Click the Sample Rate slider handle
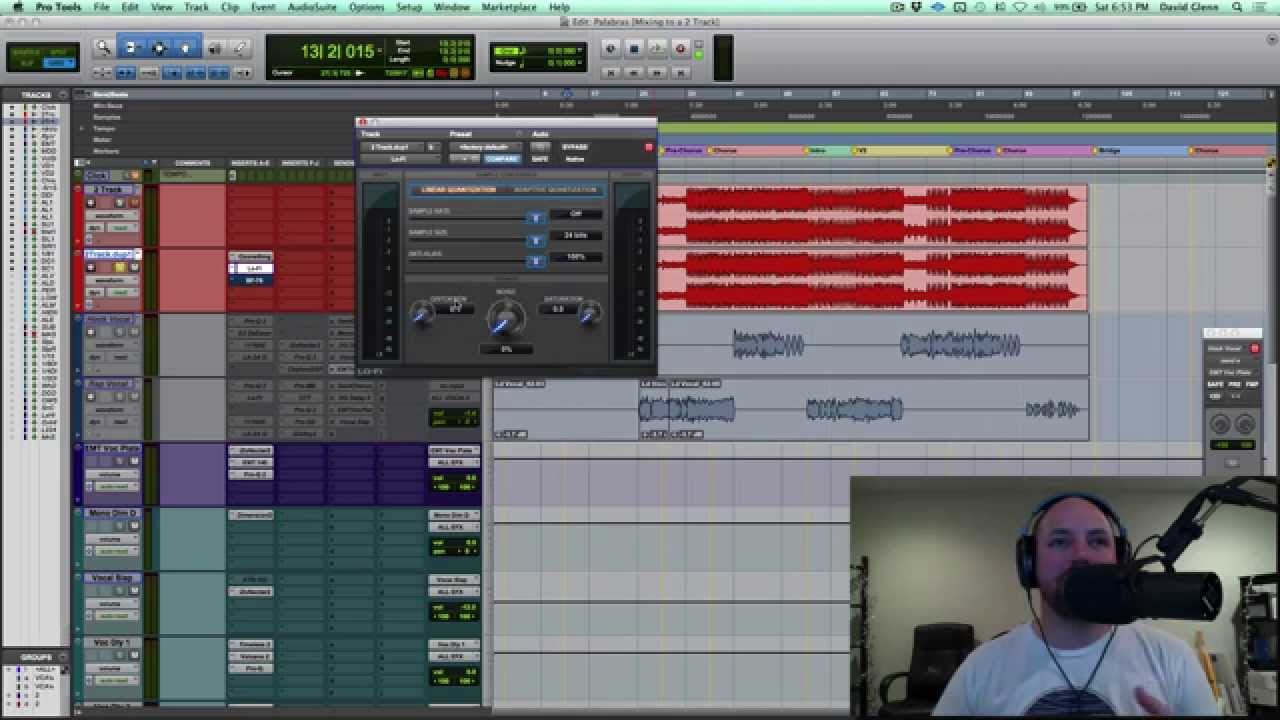The image size is (1280, 720). coord(536,218)
